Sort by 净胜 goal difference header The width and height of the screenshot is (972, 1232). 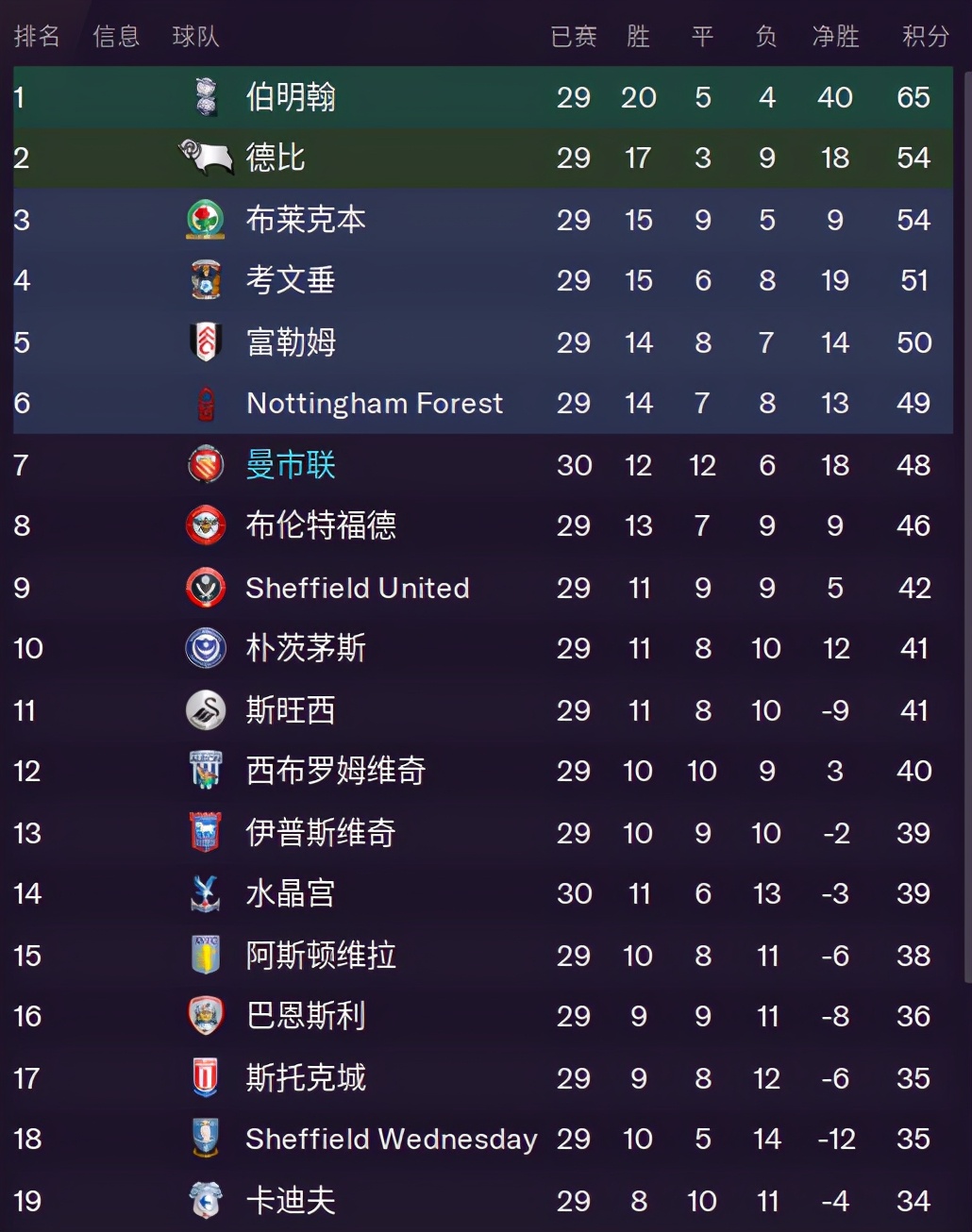pos(835,37)
